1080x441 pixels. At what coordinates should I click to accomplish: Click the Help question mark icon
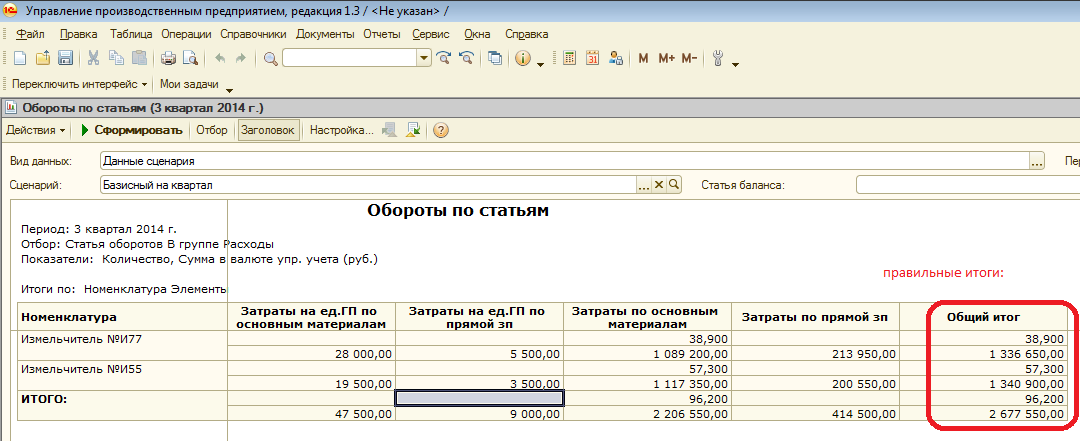click(440, 130)
